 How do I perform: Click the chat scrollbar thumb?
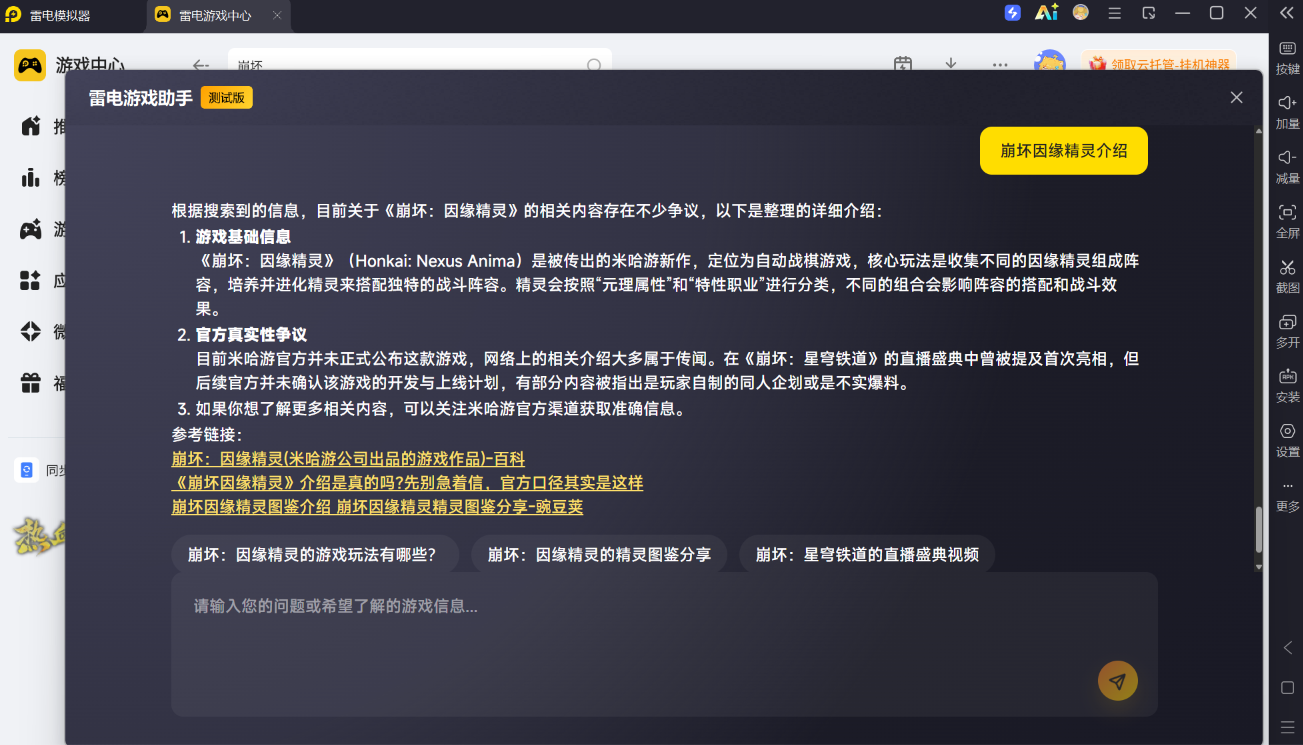click(1259, 530)
